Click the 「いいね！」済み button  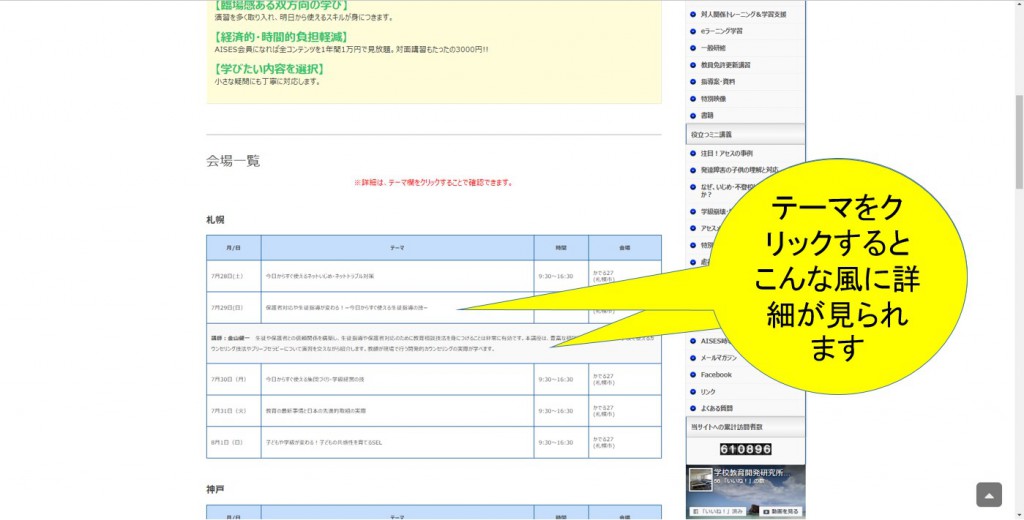point(716,512)
